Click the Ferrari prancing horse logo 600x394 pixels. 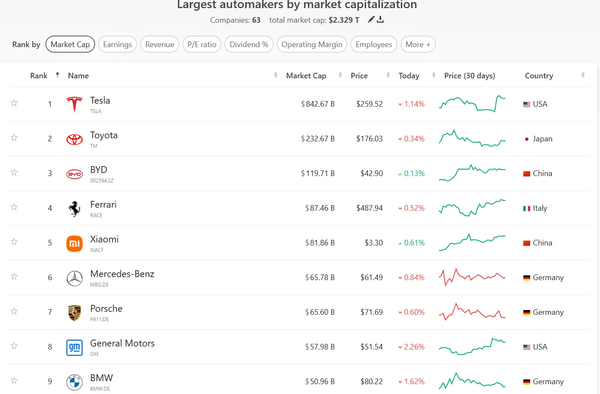(x=74, y=208)
